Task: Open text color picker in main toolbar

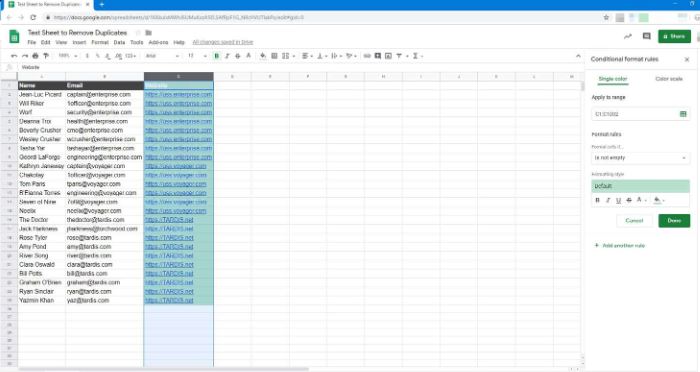Action: [248, 56]
